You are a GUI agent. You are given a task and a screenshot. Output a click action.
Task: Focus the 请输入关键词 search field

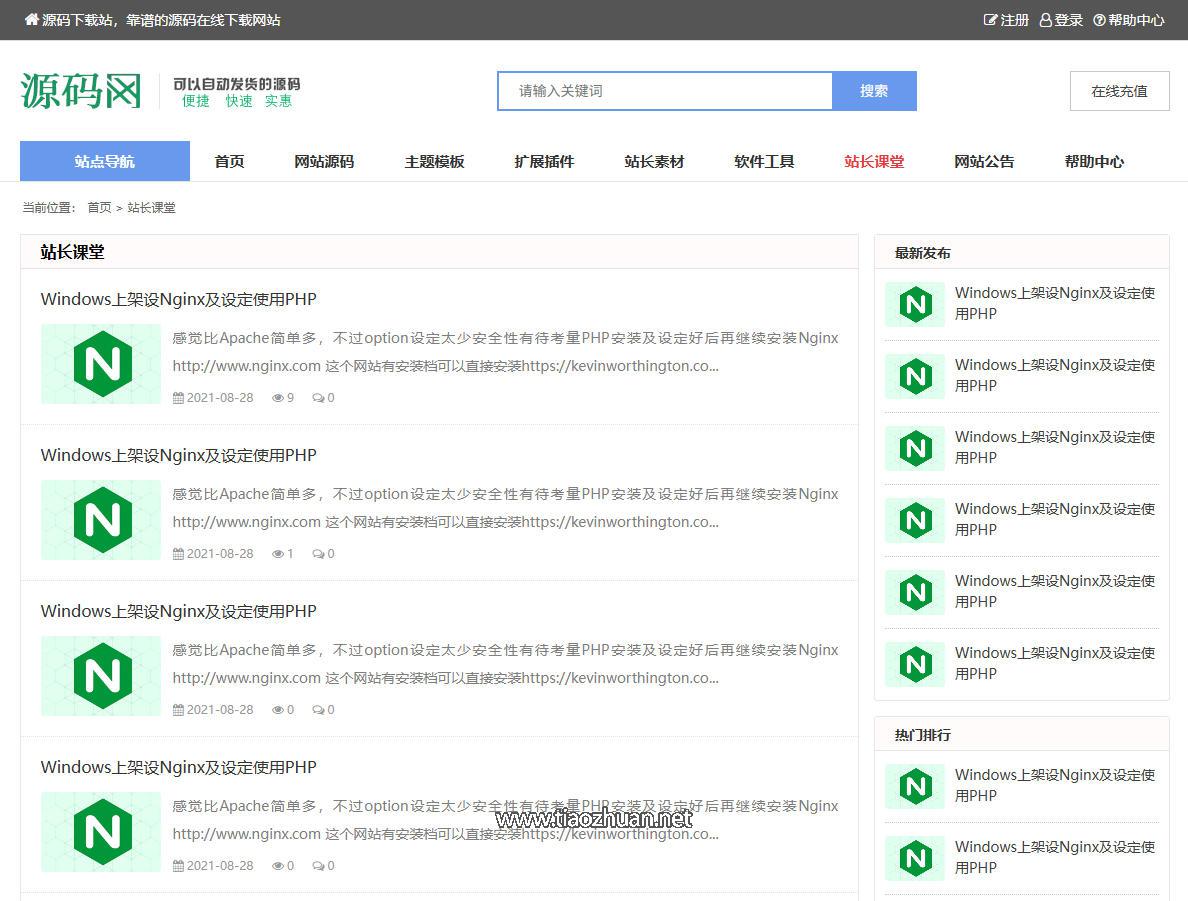pos(665,91)
